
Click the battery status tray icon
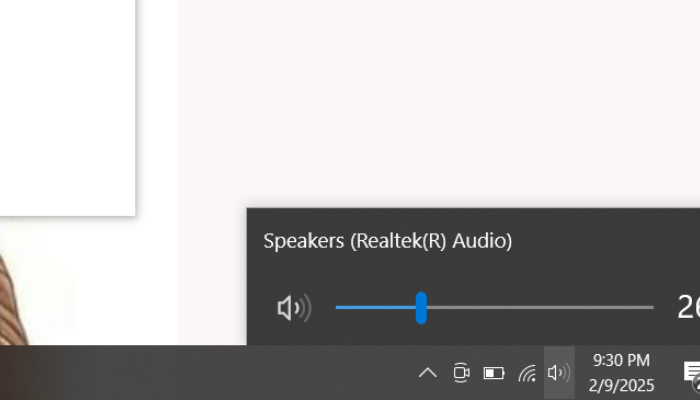[x=494, y=373]
